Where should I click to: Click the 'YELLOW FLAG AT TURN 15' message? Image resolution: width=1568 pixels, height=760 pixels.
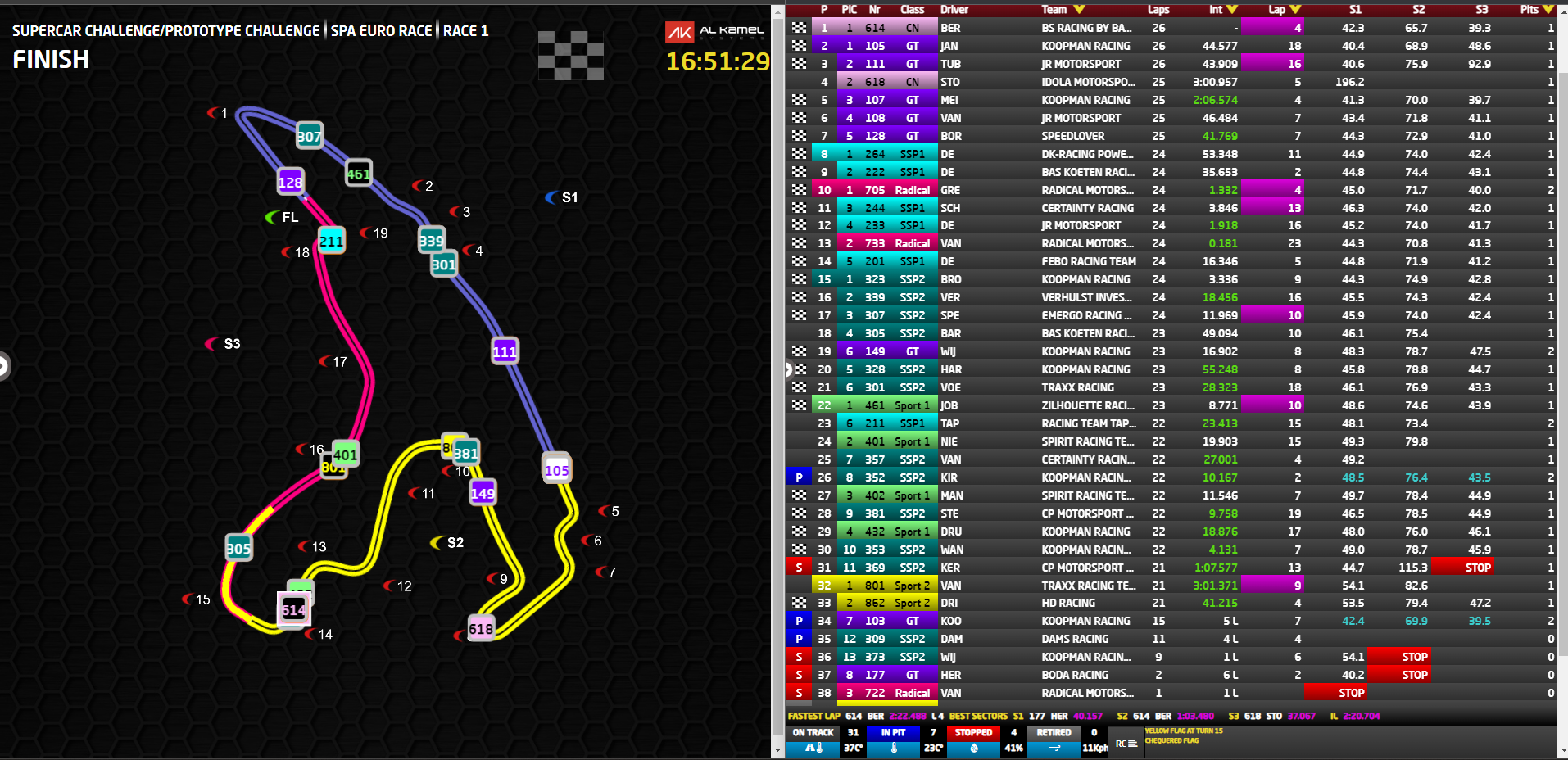(1183, 731)
